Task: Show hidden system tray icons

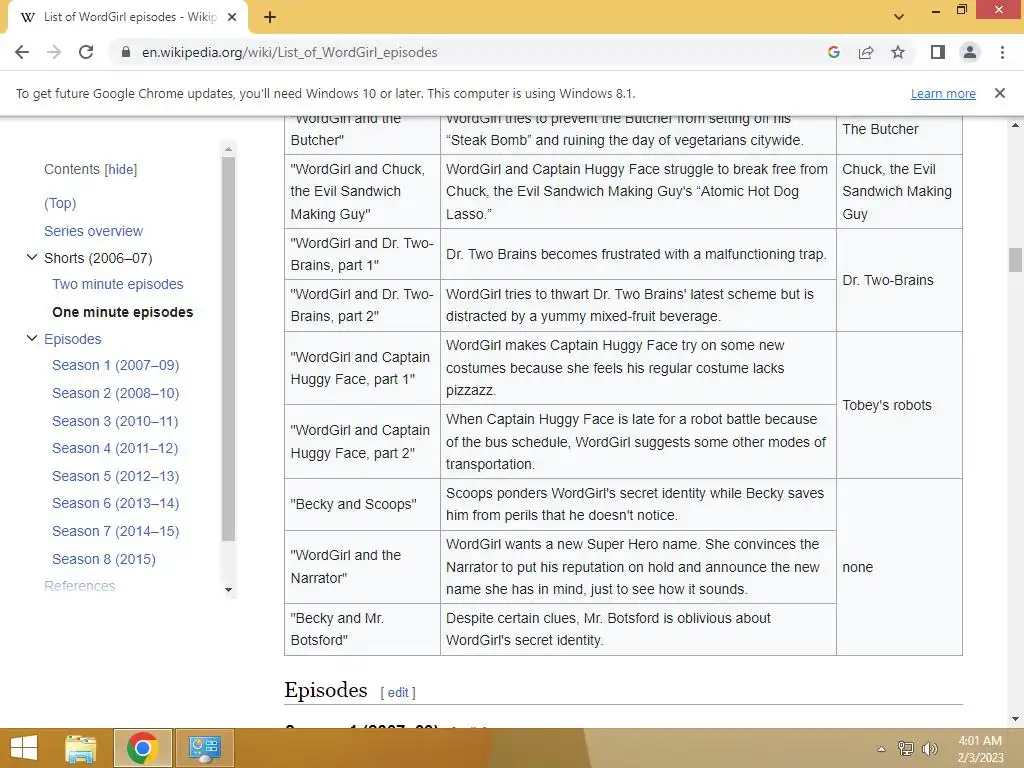Action: [x=881, y=749]
